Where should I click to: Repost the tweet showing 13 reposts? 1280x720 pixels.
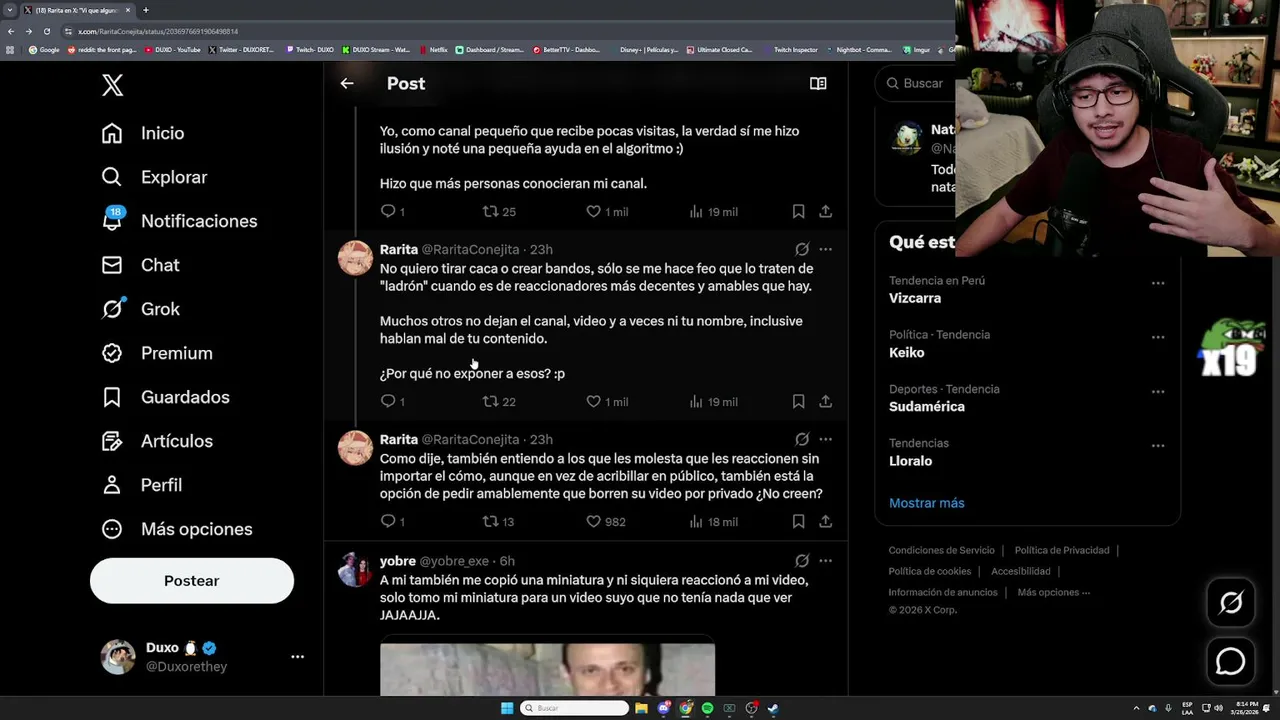click(x=499, y=521)
